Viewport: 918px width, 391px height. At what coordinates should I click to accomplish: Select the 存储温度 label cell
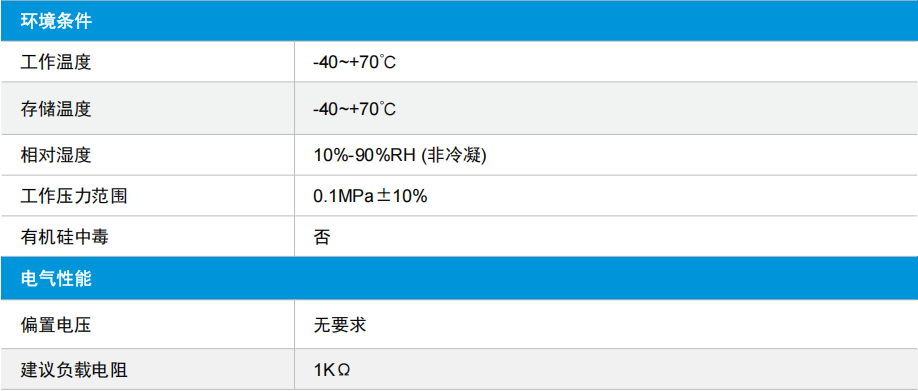[x=56, y=108]
